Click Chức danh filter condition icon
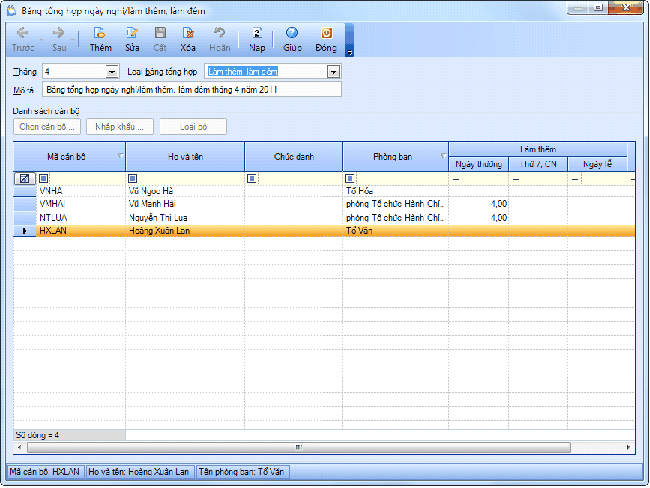The width and height of the screenshot is (650, 488). coord(252,179)
